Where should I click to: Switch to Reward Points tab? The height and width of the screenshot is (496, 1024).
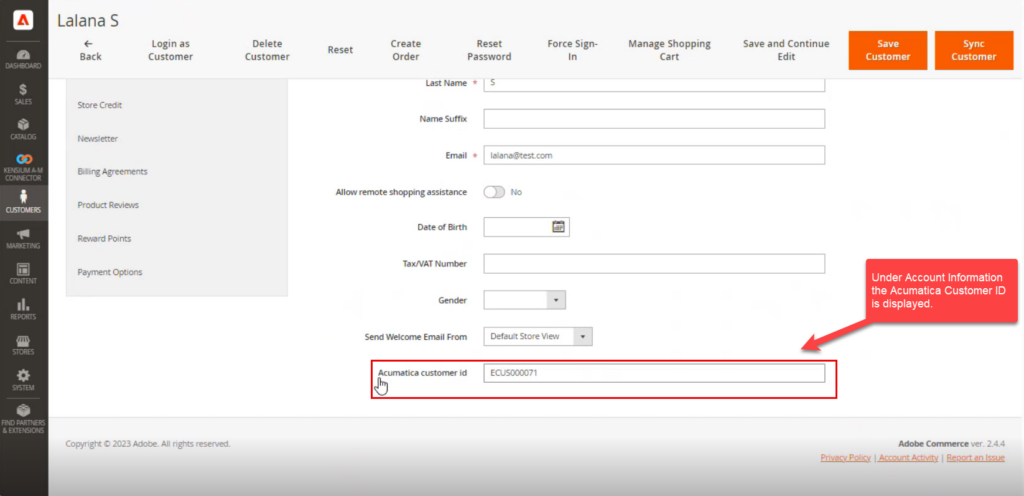tap(104, 239)
